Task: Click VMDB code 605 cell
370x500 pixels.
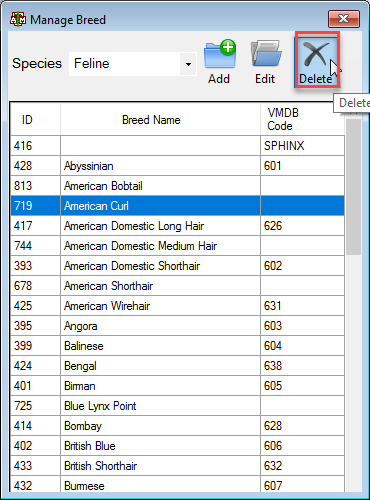Action: [x=302, y=386]
